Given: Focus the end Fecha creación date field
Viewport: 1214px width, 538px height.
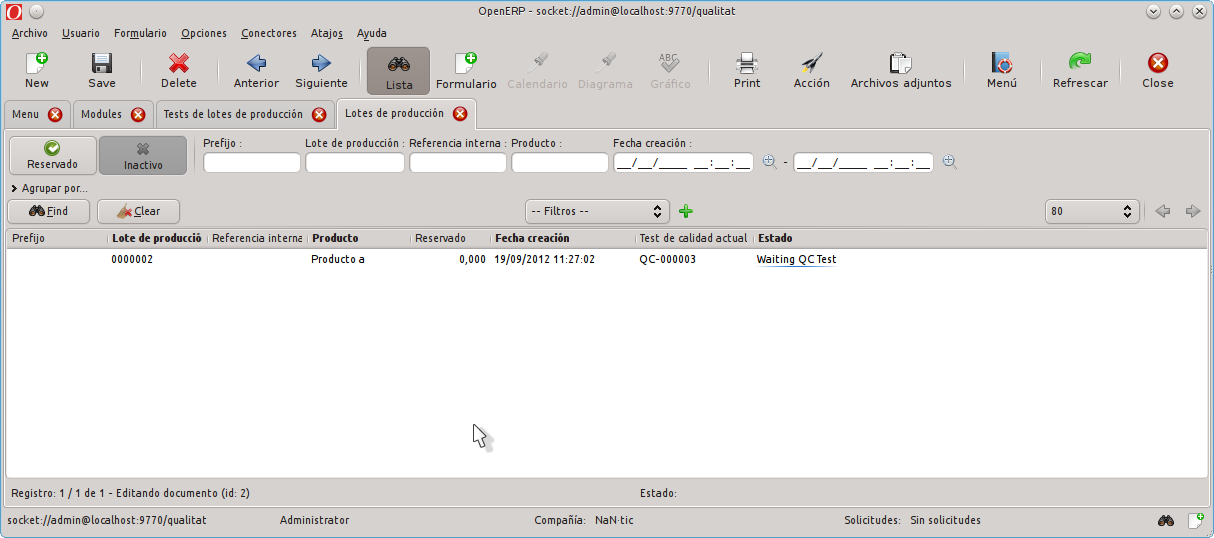Looking at the screenshot, I should [x=864, y=162].
